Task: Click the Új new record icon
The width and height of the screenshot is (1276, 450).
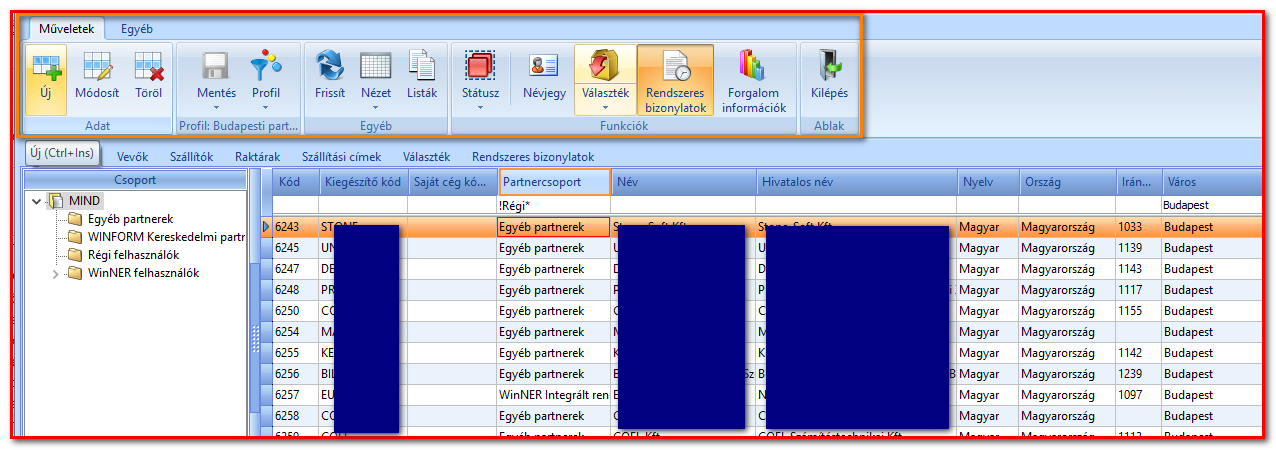Action: (46, 68)
